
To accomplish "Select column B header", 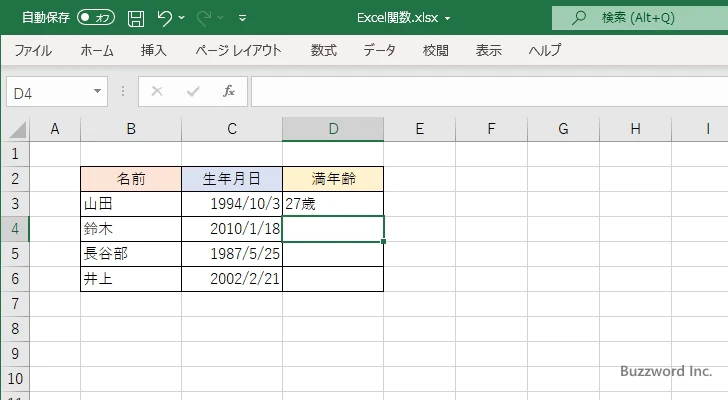I will [131, 129].
